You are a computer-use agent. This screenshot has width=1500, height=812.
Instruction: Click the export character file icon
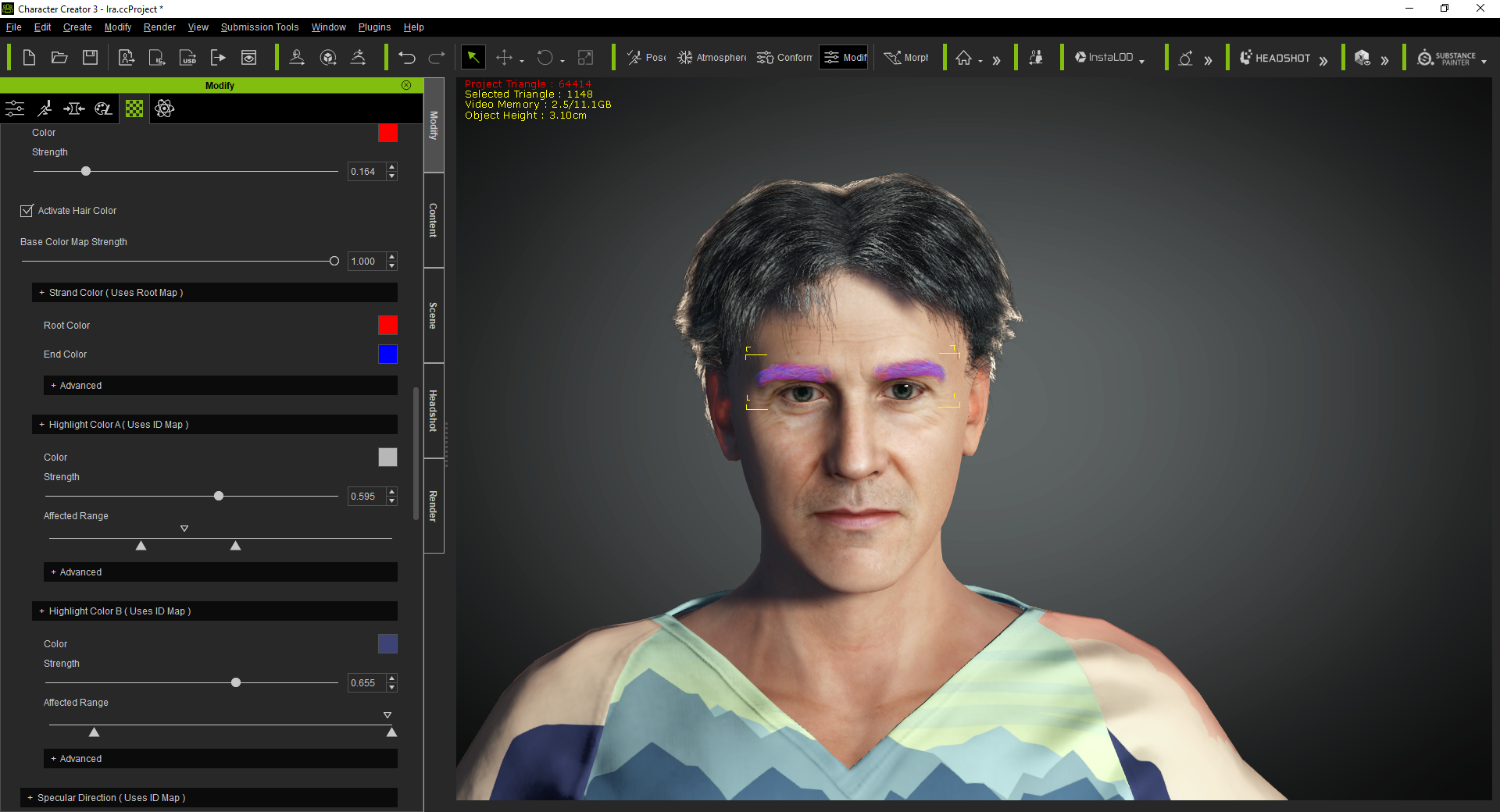coord(127,58)
